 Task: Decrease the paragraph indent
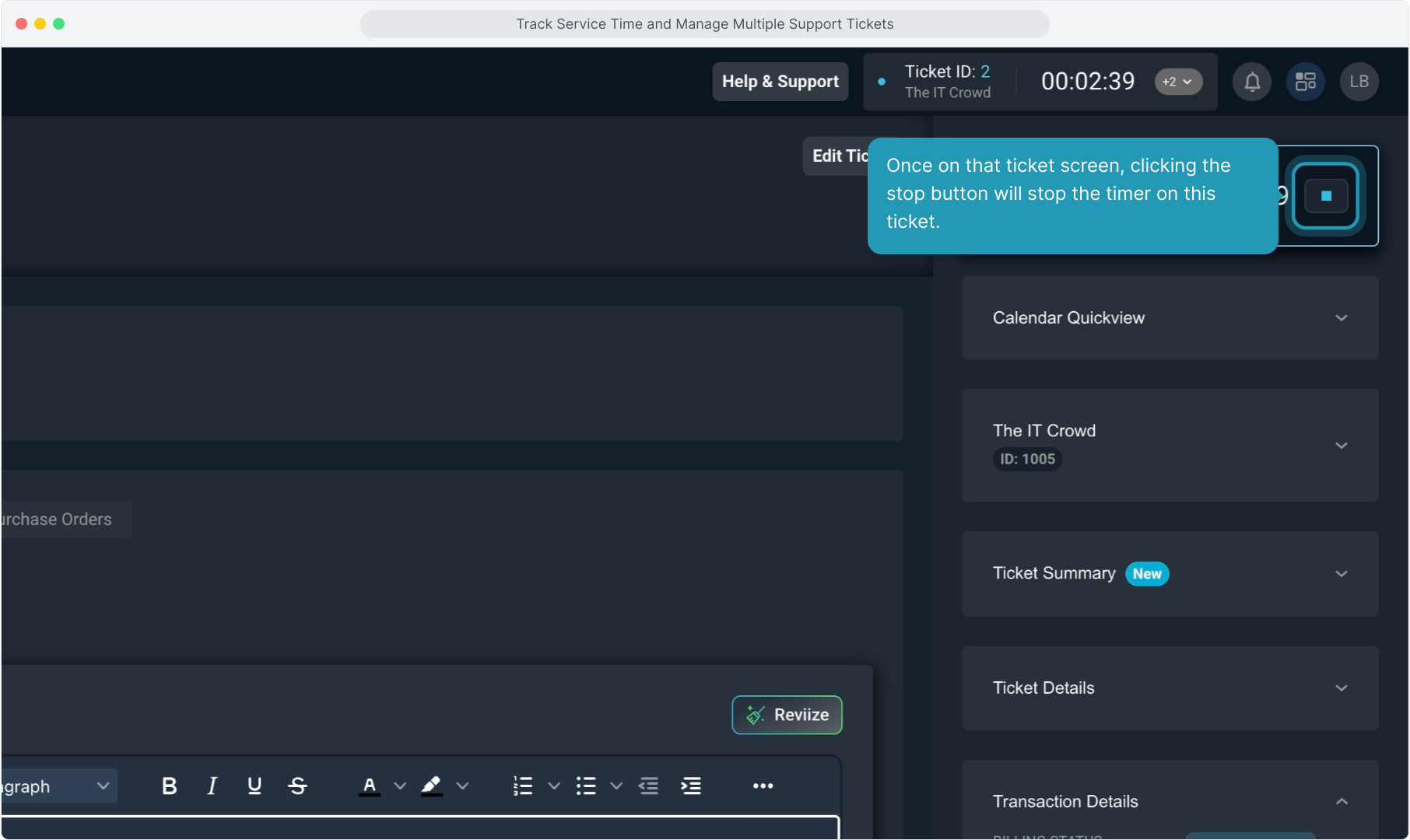point(648,786)
